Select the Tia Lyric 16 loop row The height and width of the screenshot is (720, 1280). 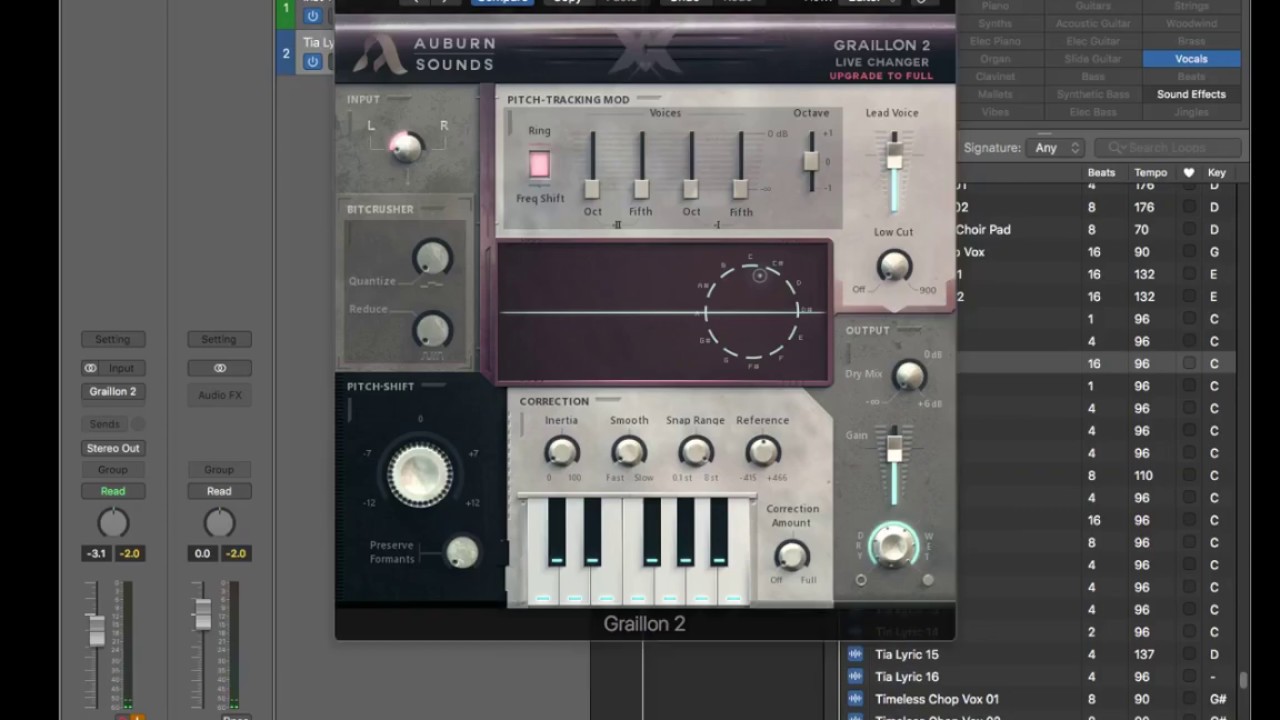point(1040,677)
